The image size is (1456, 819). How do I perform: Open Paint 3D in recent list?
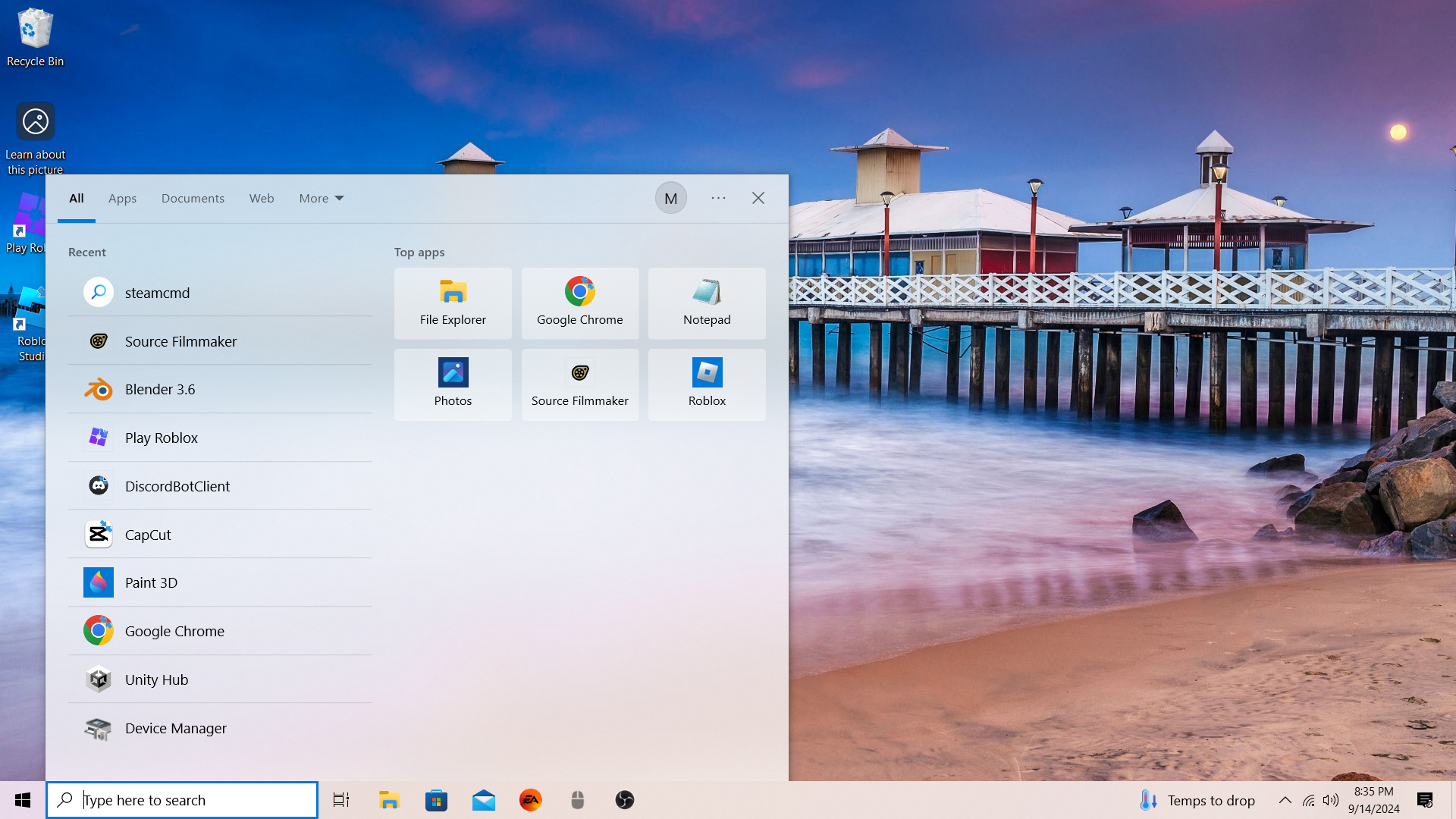click(151, 582)
